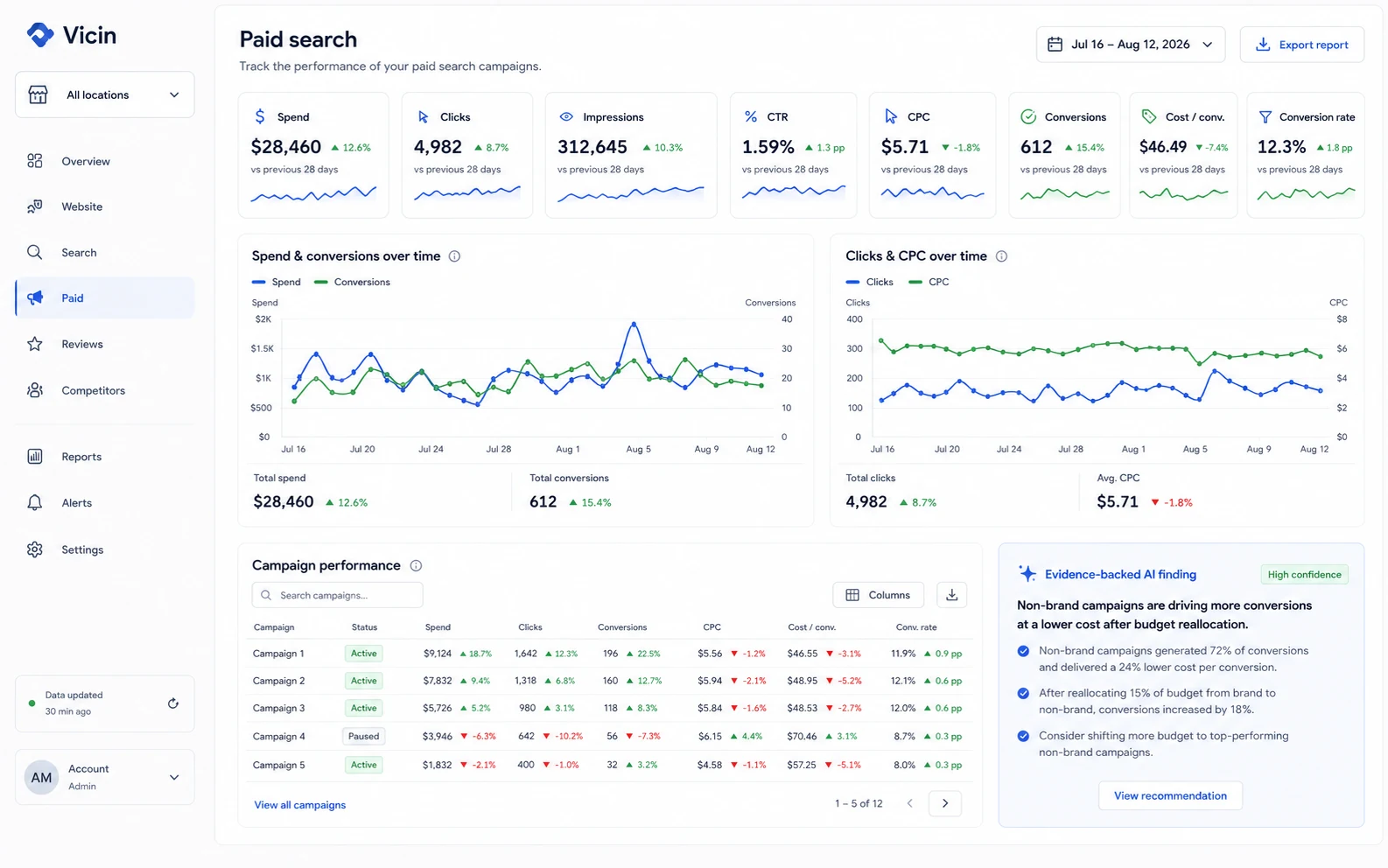Open the Columns selector
The width and height of the screenshot is (1388, 868).
879,595
